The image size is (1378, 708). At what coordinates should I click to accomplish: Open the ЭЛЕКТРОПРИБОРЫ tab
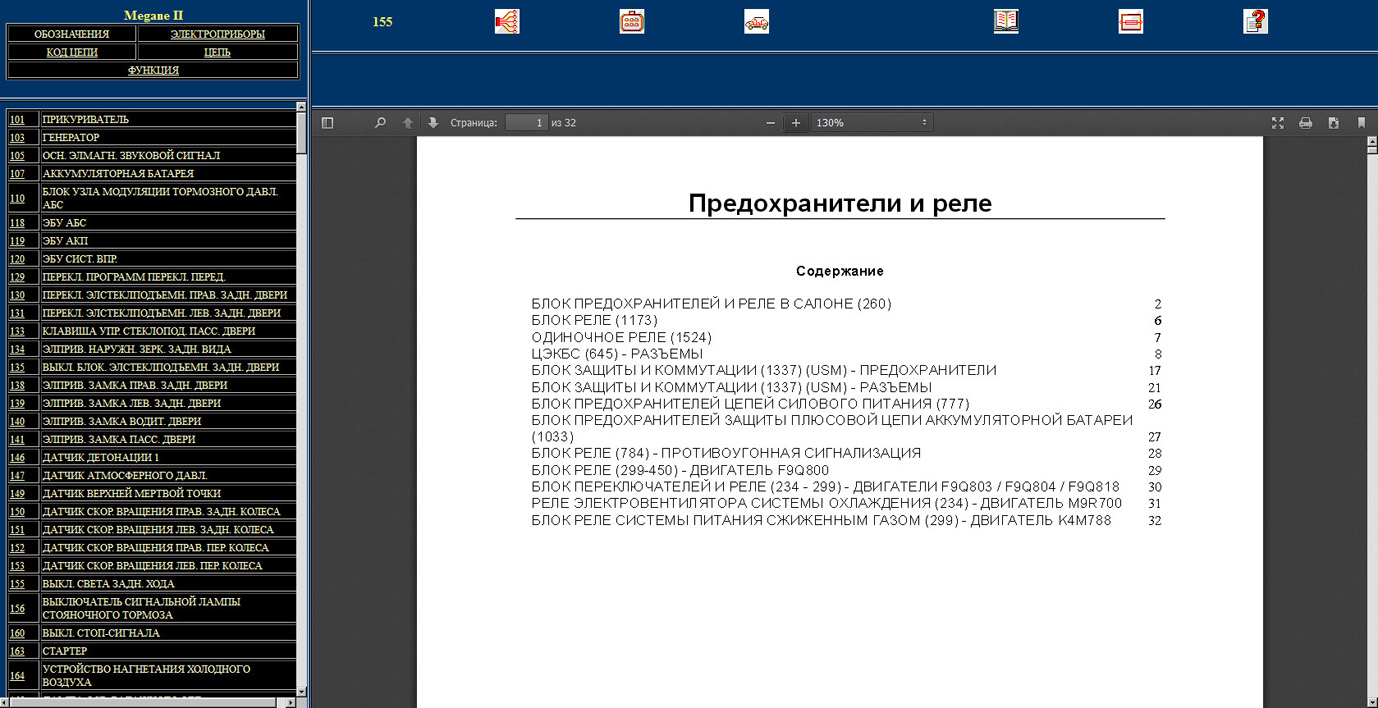point(217,34)
